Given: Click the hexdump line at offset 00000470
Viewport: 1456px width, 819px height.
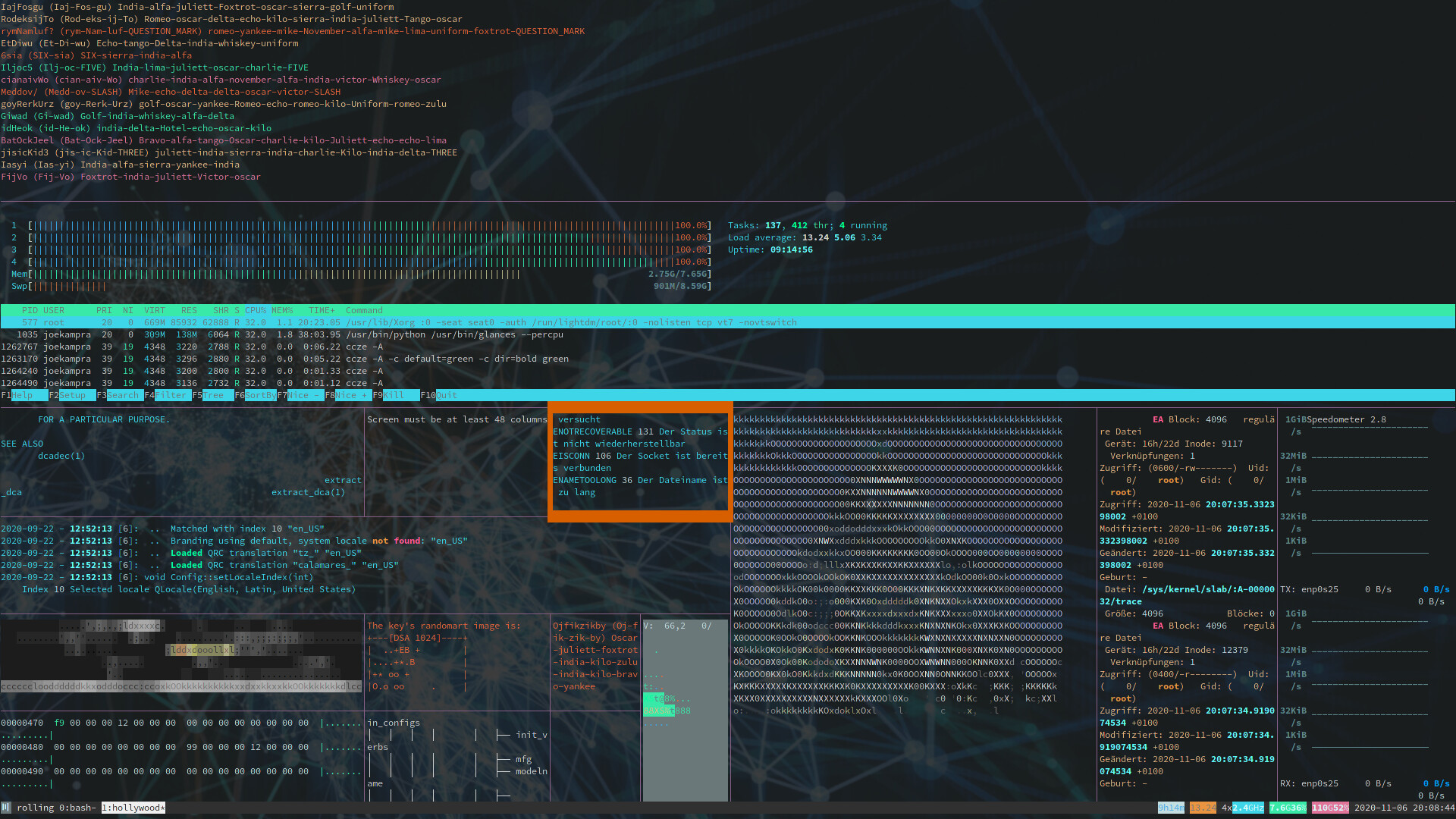Looking at the screenshot, I should (x=181, y=723).
